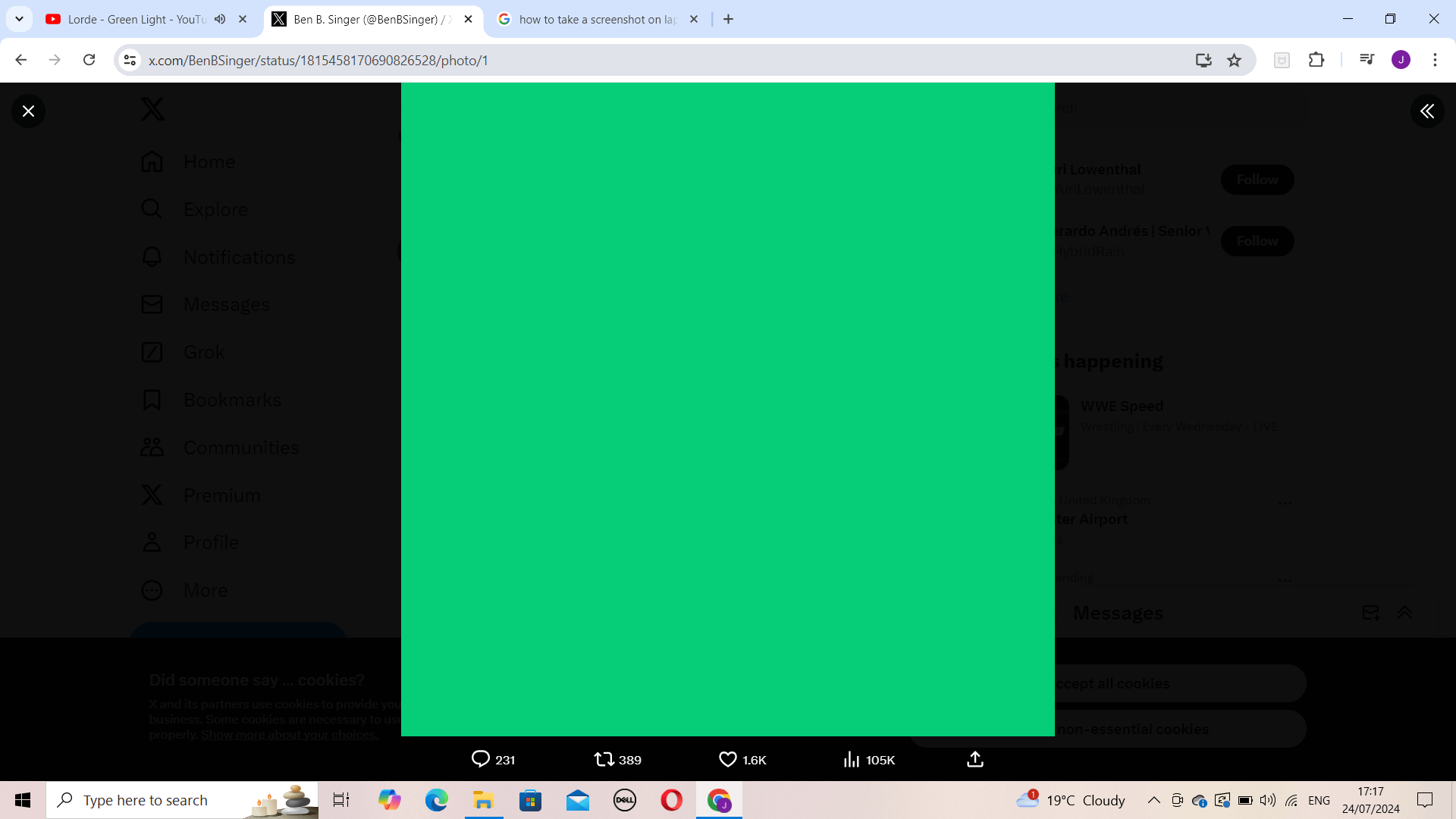The image size is (1456, 819).
Task: Open Show more about your choices link
Action: point(289,735)
